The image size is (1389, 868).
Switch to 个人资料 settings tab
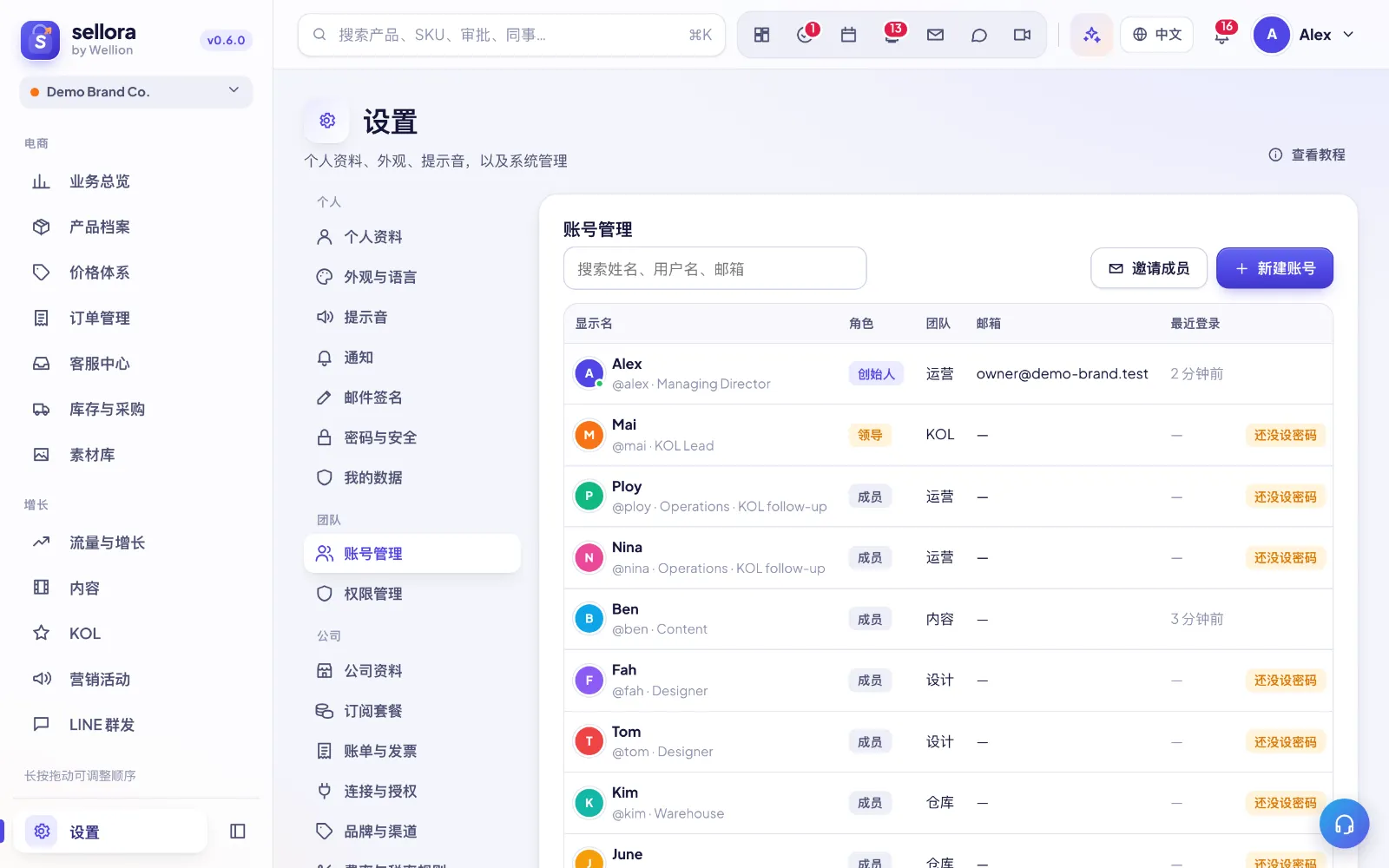pyautogui.click(x=411, y=237)
